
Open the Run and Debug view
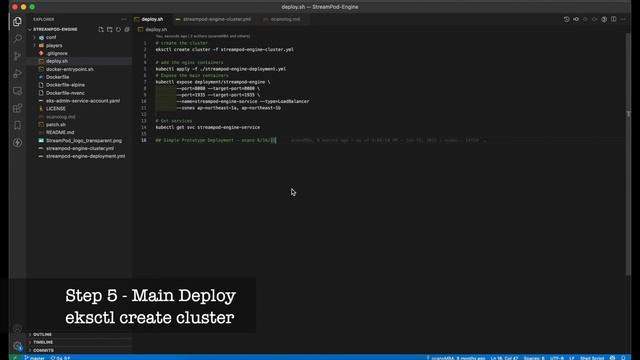[17, 73]
